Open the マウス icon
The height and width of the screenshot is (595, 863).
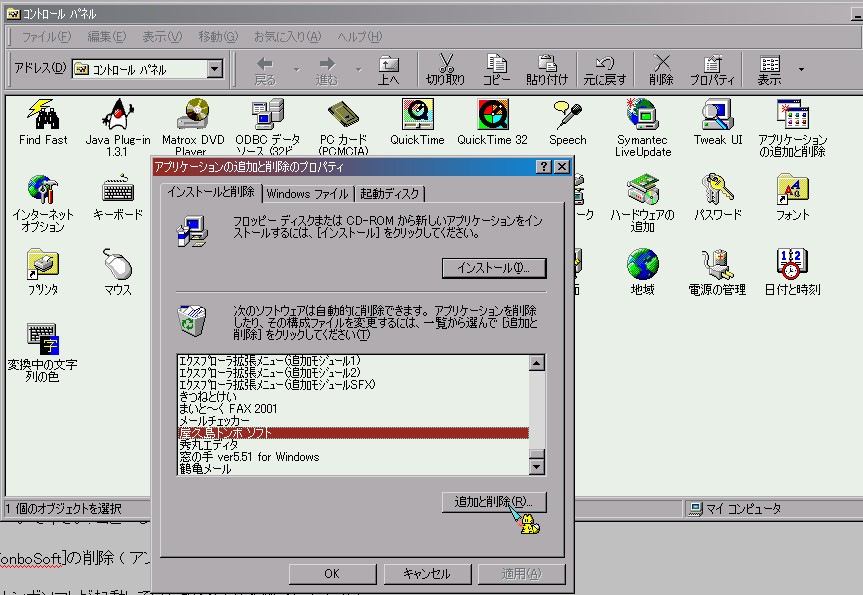click(118, 272)
